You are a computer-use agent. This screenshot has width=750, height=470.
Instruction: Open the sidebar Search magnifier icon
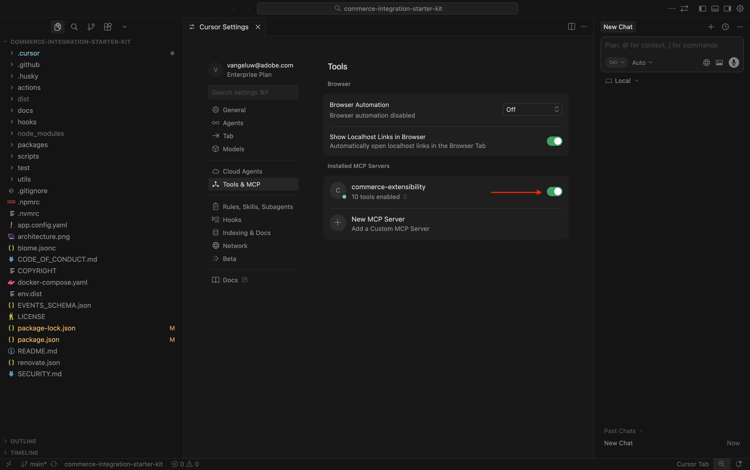click(74, 27)
